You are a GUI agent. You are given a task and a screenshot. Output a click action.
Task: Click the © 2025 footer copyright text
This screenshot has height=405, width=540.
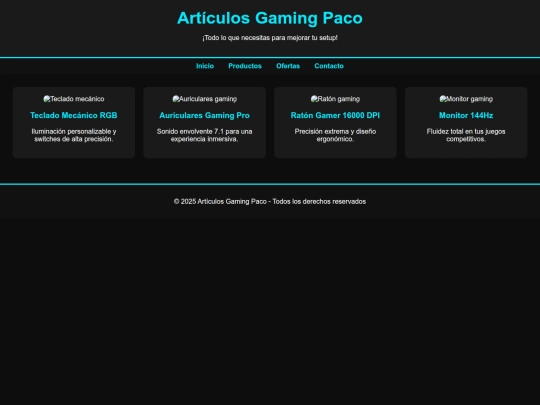click(x=270, y=201)
